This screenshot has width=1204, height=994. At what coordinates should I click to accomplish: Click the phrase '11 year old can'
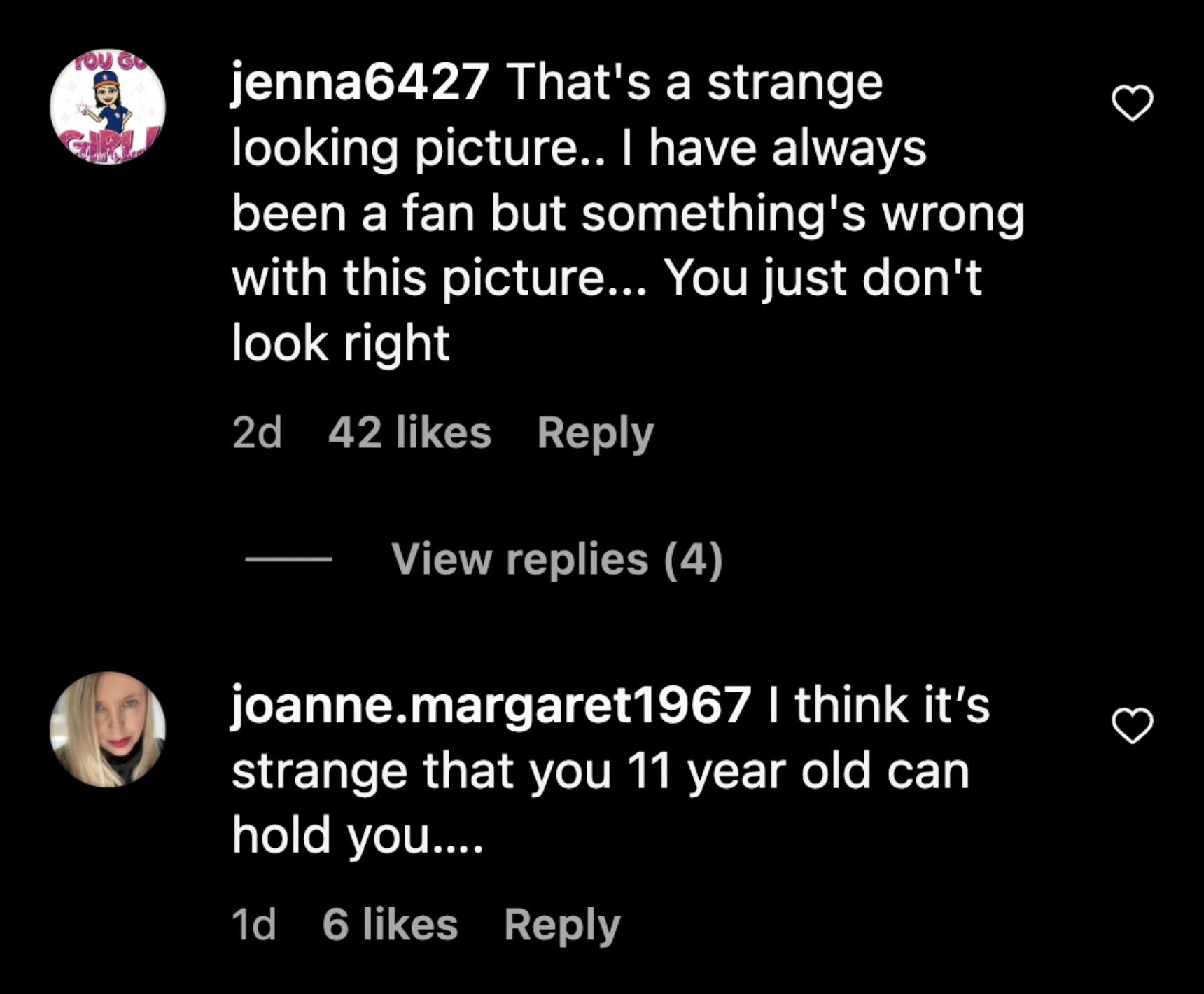tap(797, 771)
